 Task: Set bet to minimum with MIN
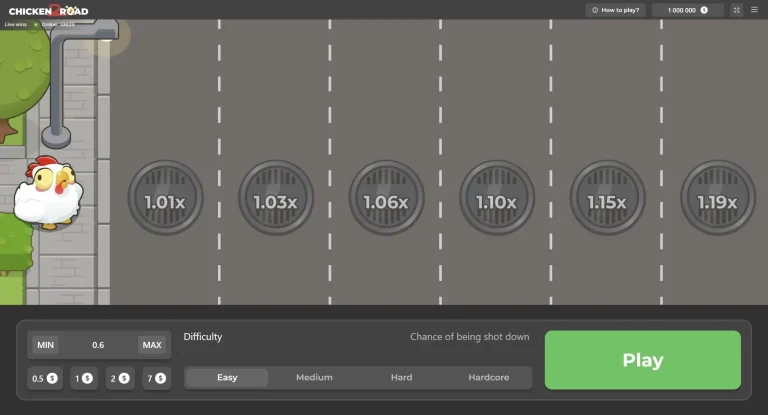coord(45,345)
